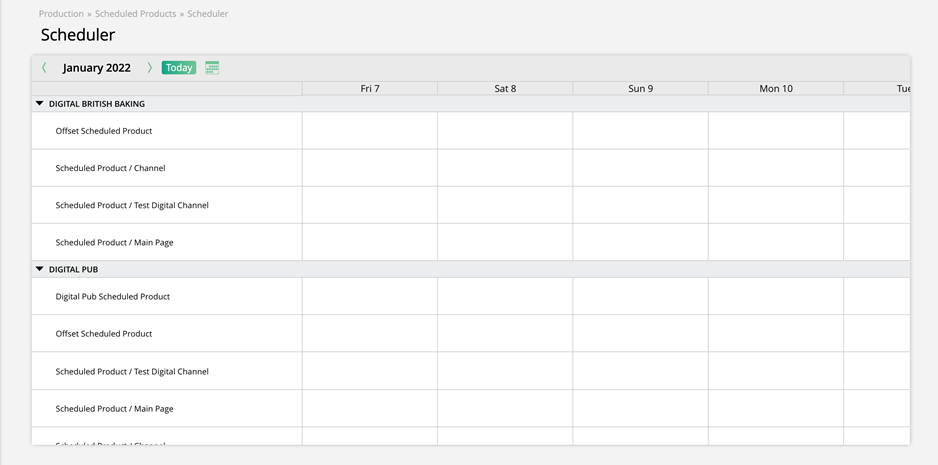938x465 pixels.
Task: Collapse the Digital Pub group
Action: [x=40, y=269]
